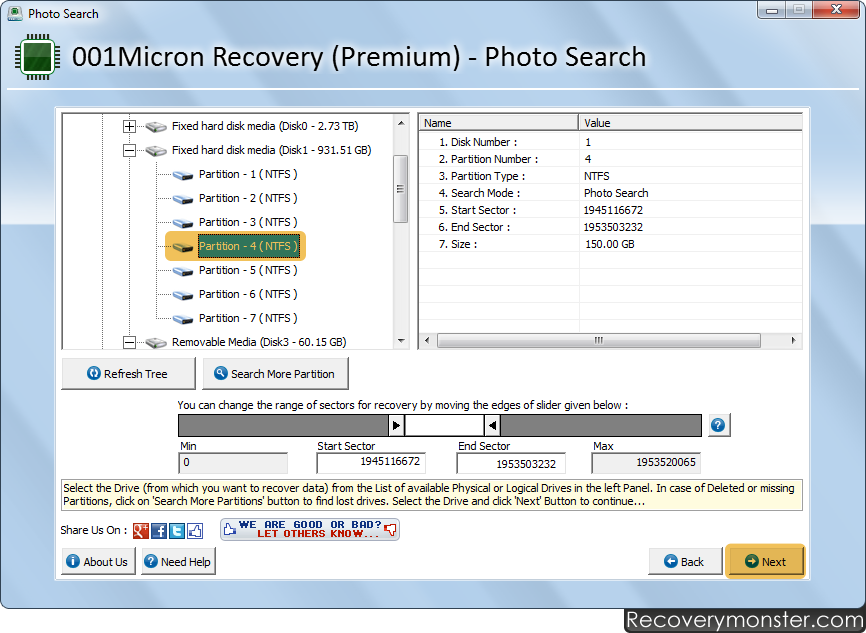Image resolution: width=866 pixels, height=633 pixels.
Task: Open the slider help question mark icon
Action: point(718,425)
